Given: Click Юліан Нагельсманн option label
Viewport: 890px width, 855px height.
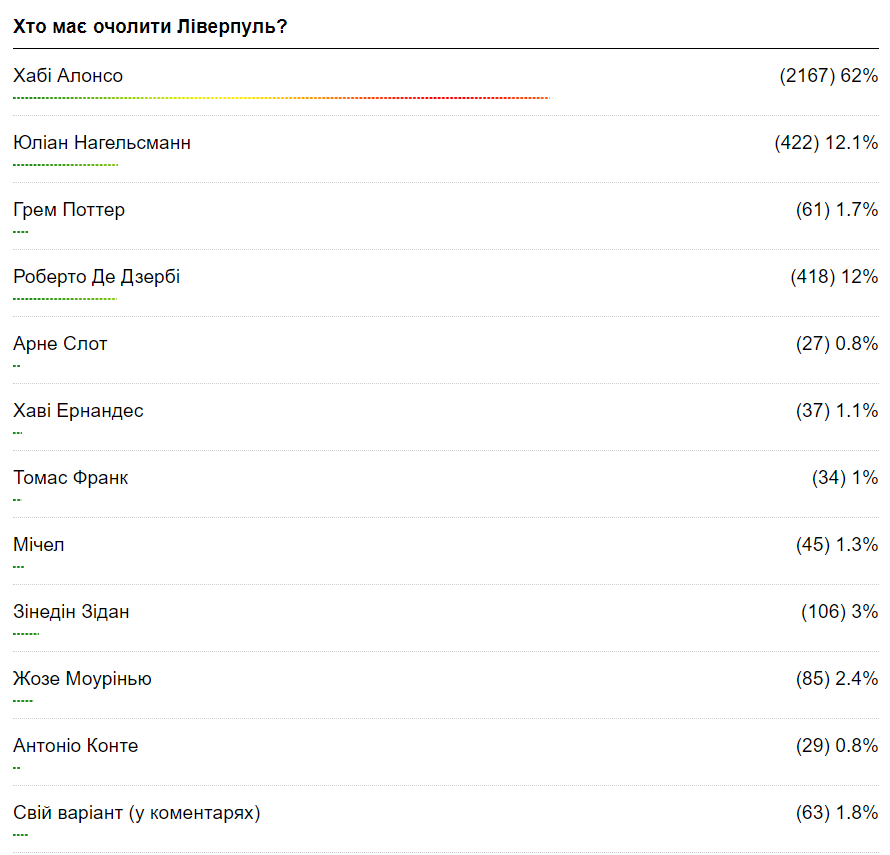Looking at the screenshot, I should point(102,143).
